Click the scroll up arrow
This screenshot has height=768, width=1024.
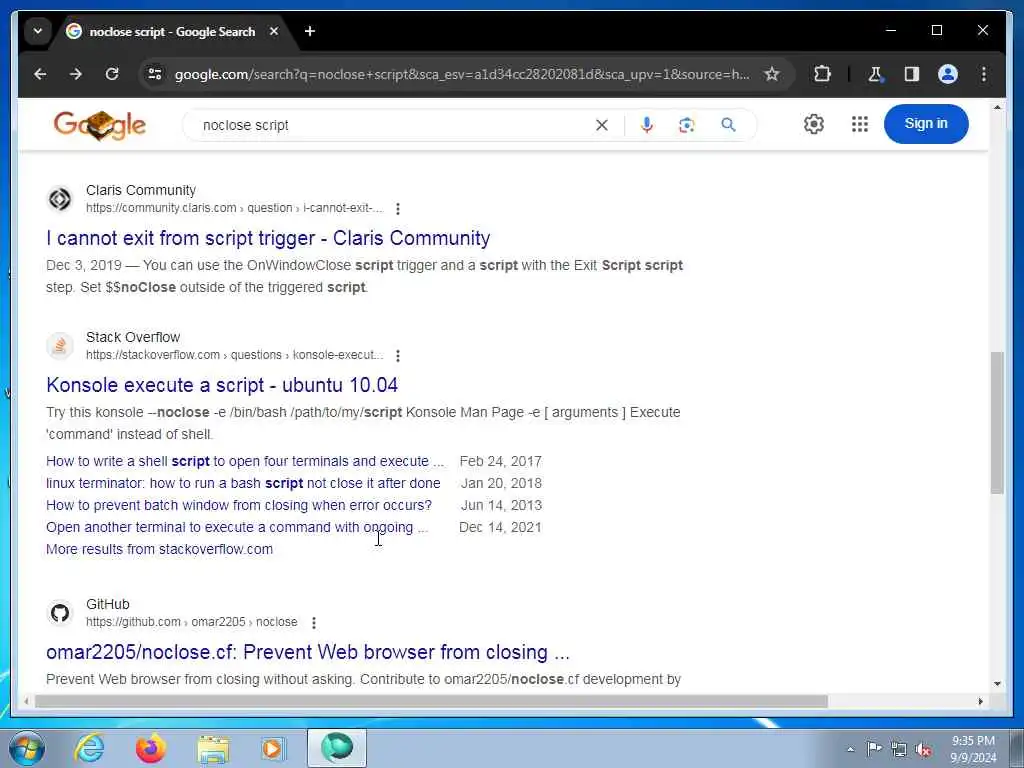997,107
